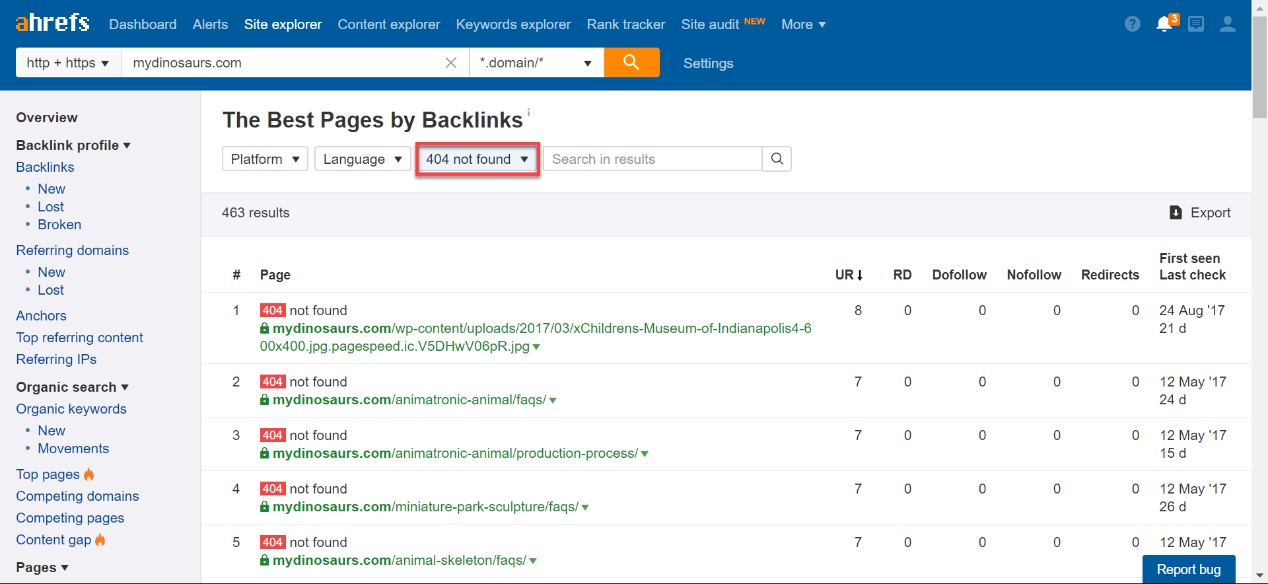Viewport: 1268px width, 584px height.
Task: Open the Language filter dropdown
Action: coord(362,159)
